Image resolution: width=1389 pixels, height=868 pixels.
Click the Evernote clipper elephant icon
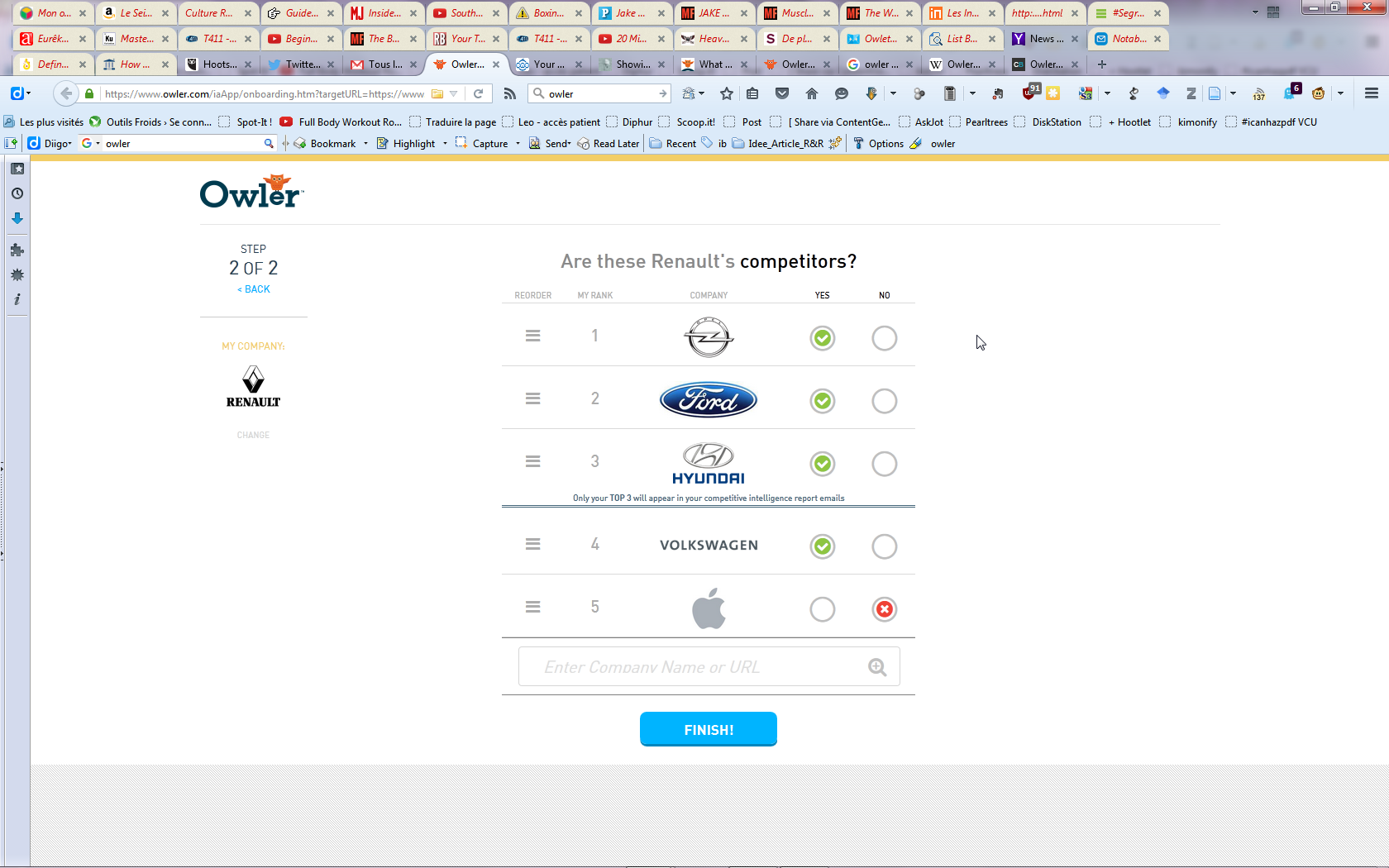click(x=998, y=93)
